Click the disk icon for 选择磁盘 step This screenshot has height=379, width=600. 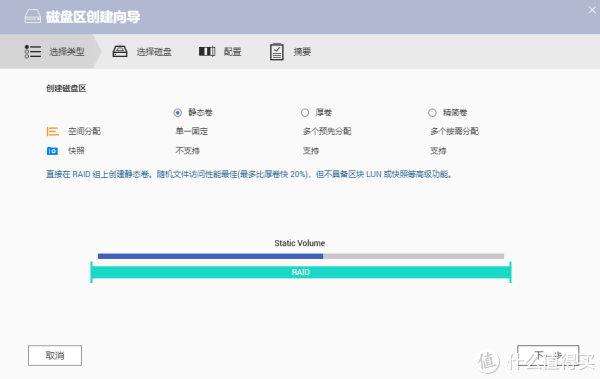coord(120,51)
